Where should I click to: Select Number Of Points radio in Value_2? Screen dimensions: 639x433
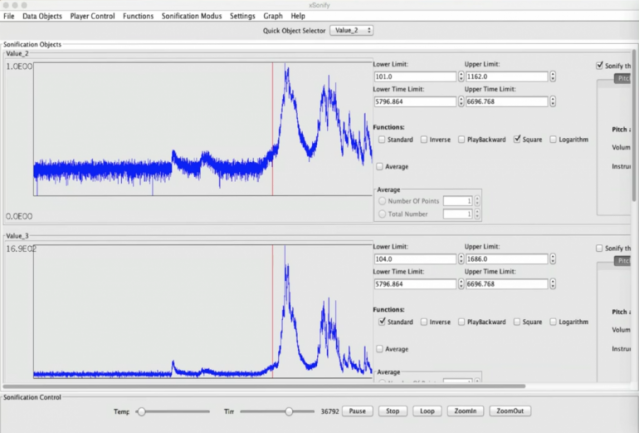tap(381, 200)
